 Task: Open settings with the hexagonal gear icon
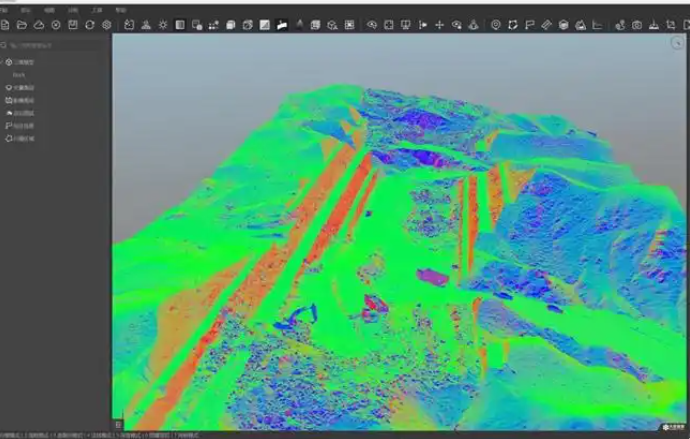[106, 25]
